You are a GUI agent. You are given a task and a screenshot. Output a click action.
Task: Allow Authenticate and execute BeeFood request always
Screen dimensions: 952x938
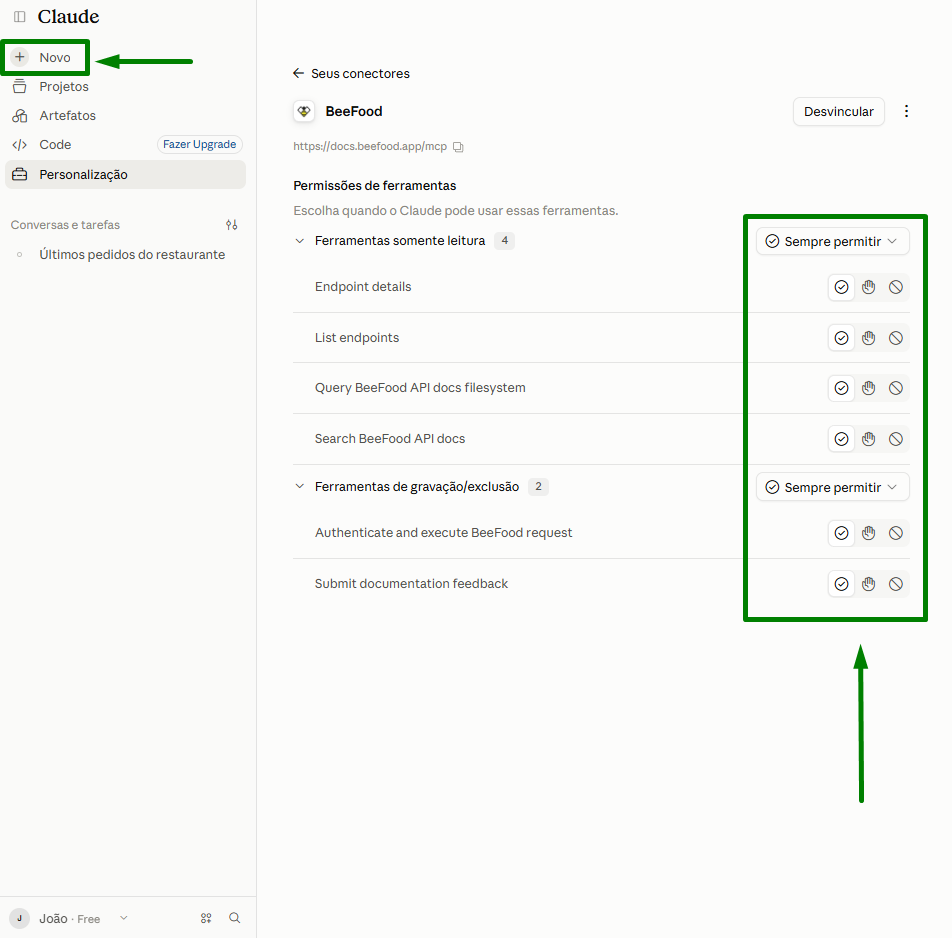(x=841, y=533)
